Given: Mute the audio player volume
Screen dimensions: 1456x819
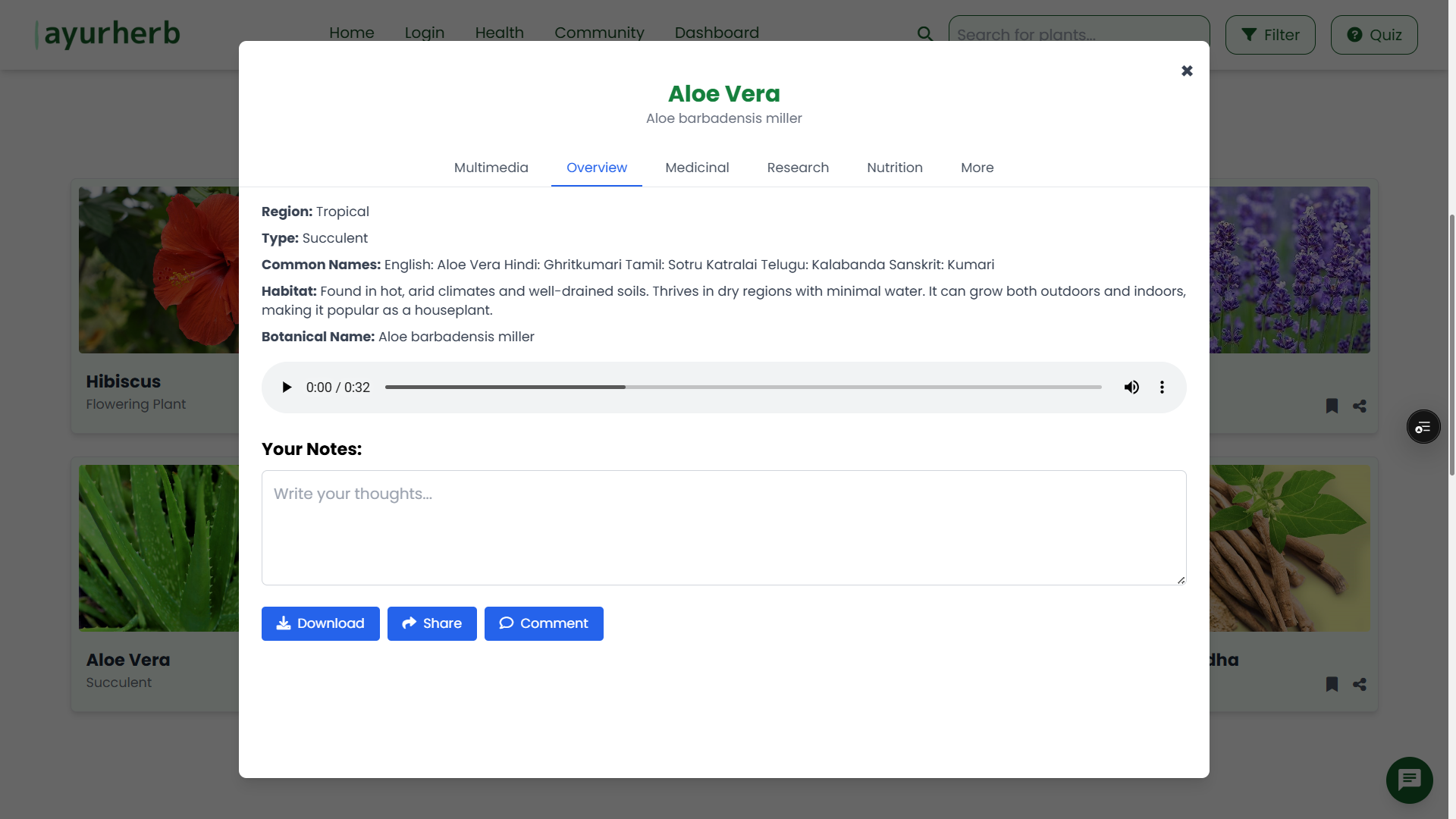Looking at the screenshot, I should click(1131, 387).
